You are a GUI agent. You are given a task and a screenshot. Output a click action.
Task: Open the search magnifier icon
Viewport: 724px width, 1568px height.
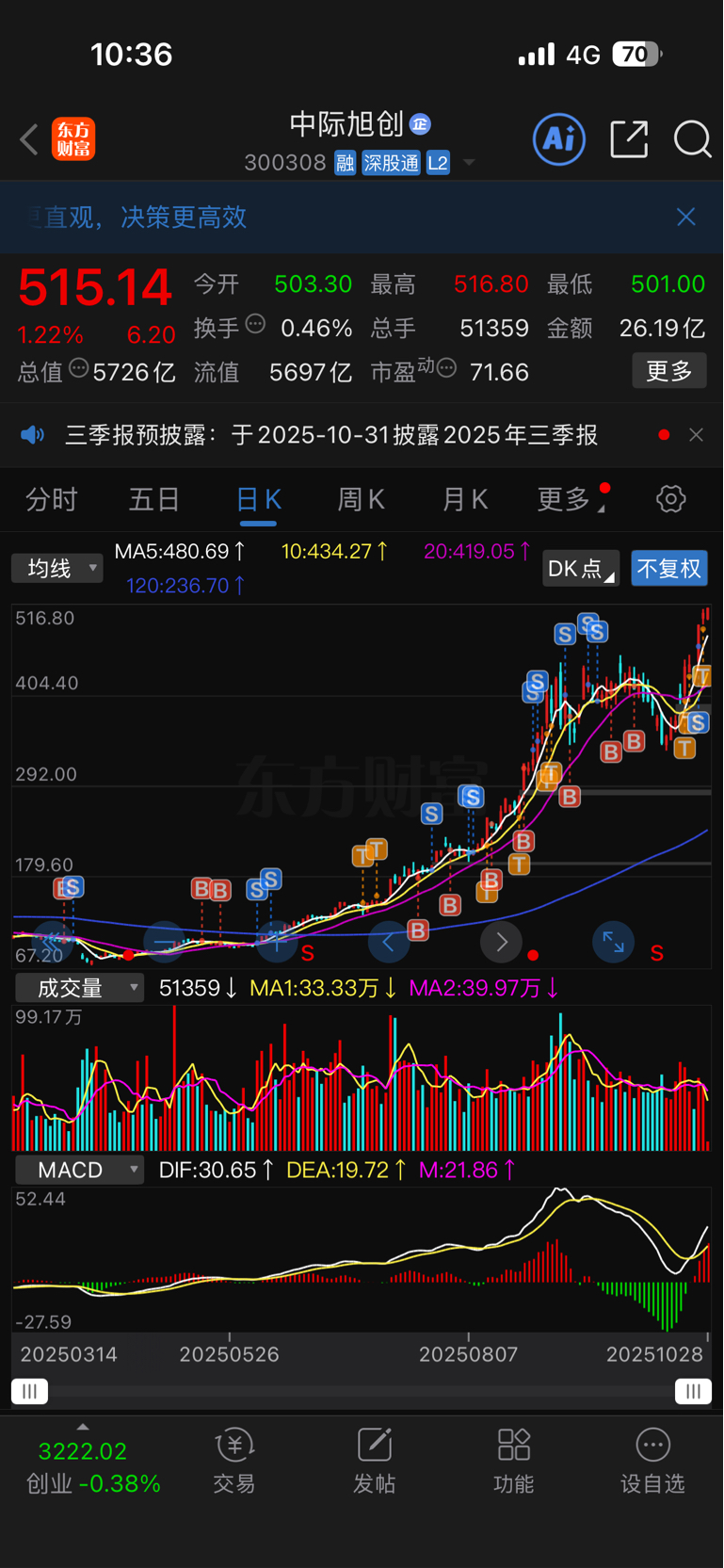(692, 139)
